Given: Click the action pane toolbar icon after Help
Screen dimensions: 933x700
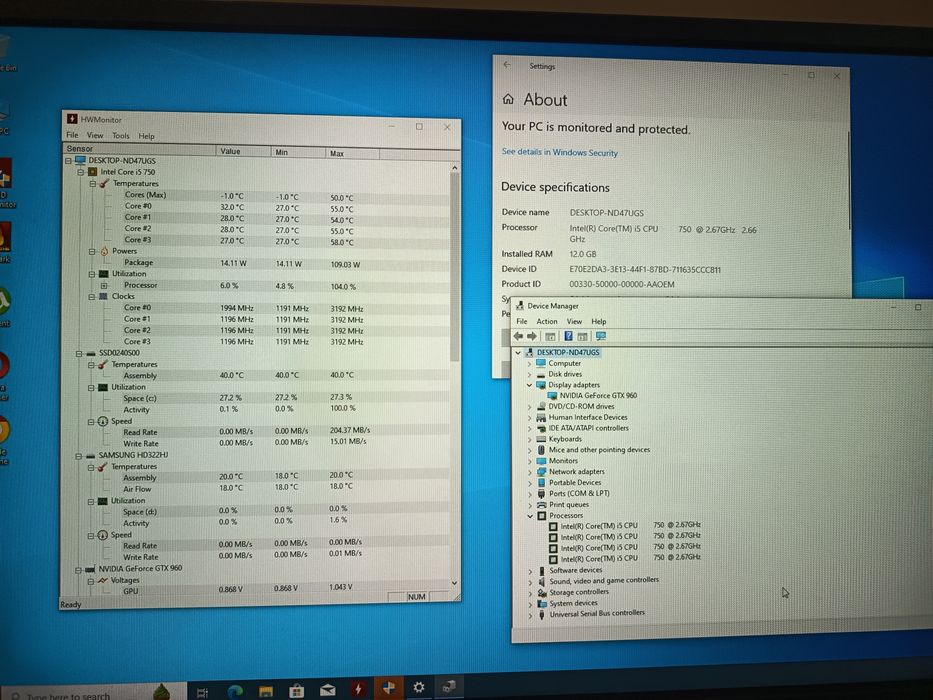Looking at the screenshot, I should click(583, 336).
